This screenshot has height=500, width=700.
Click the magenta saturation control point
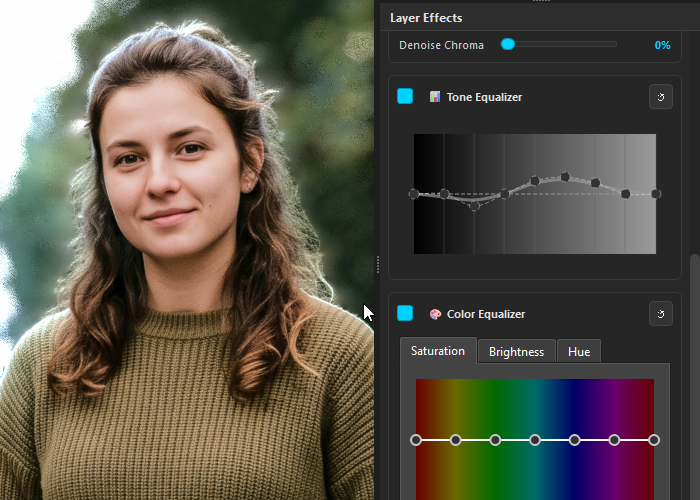click(614, 440)
